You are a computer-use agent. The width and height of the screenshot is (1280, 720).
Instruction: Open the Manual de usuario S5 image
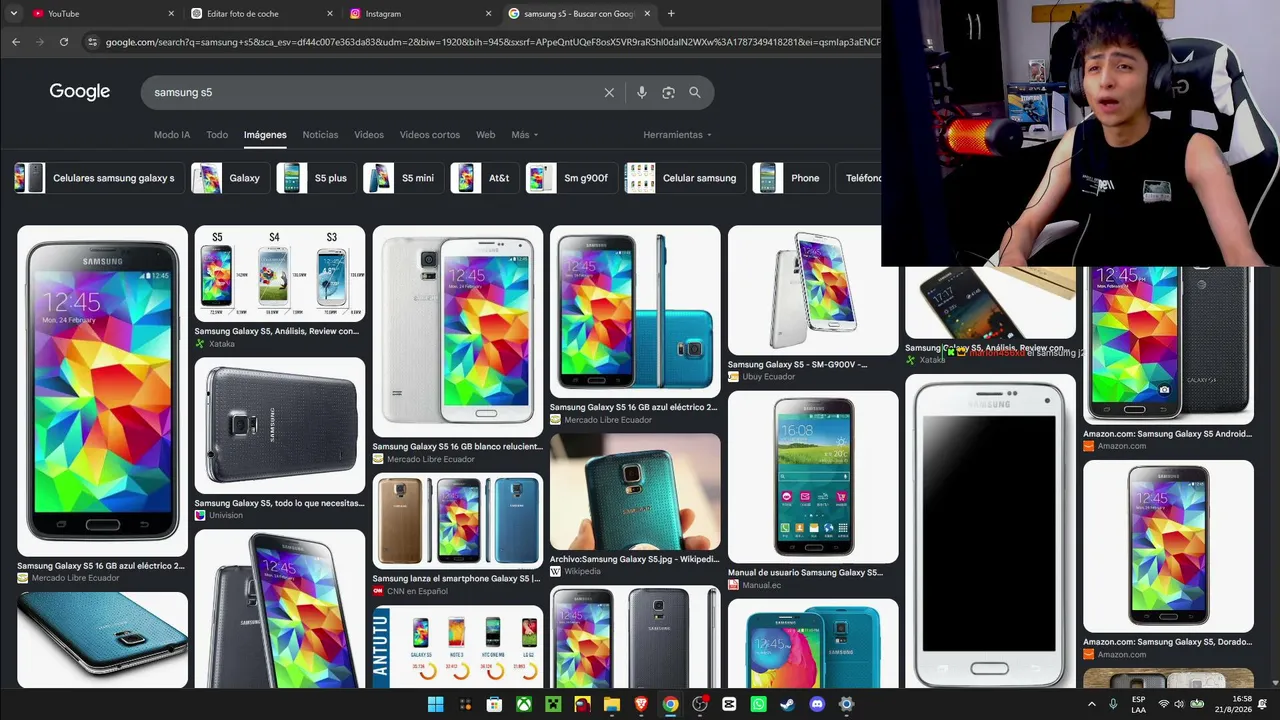pyautogui.click(x=813, y=476)
